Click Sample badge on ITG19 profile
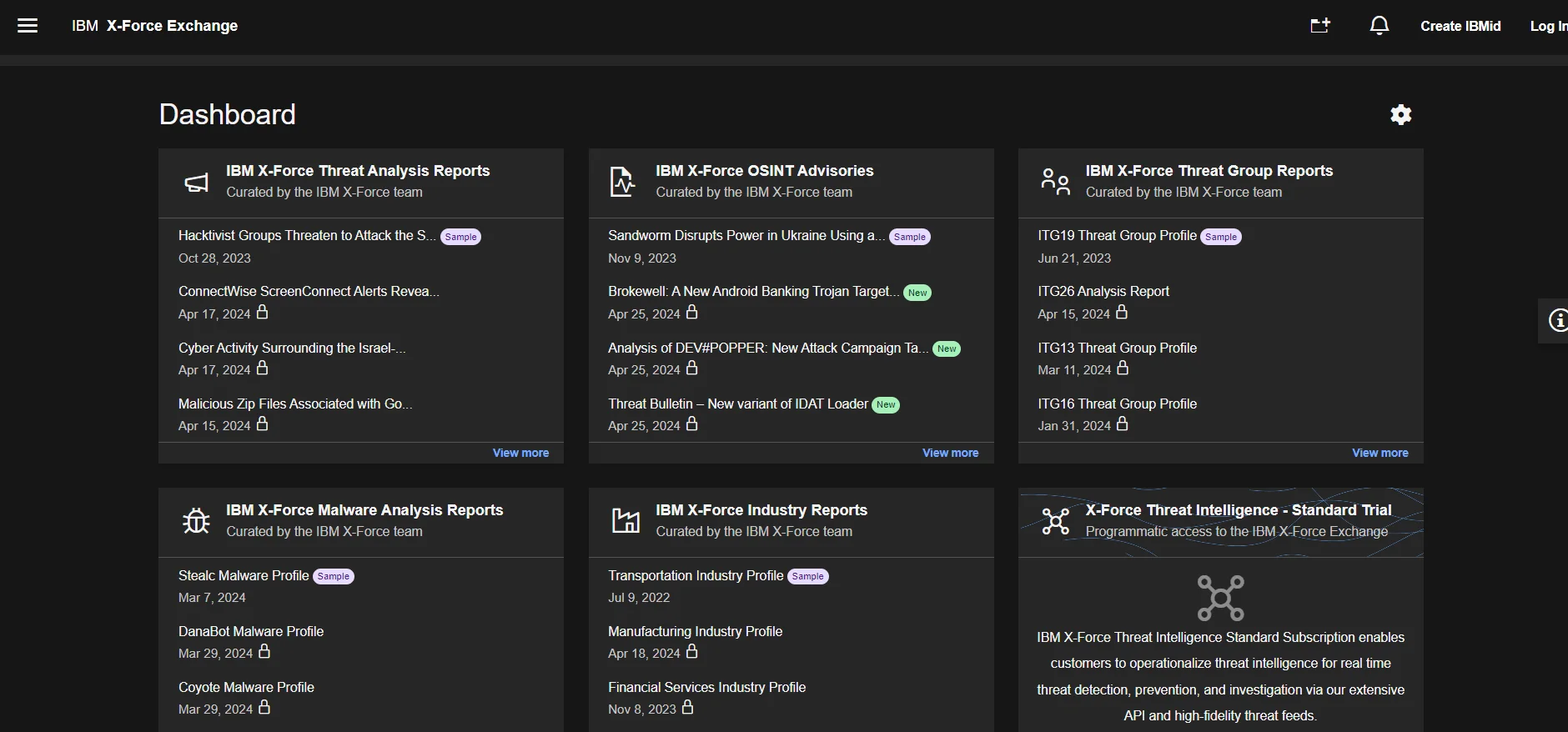The image size is (1568, 732). tap(1221, 237)
